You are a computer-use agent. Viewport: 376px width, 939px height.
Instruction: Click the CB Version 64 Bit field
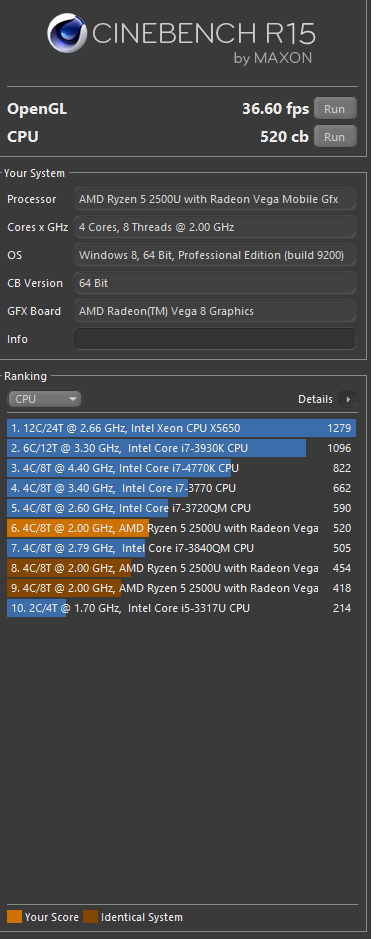click(215, 283)
